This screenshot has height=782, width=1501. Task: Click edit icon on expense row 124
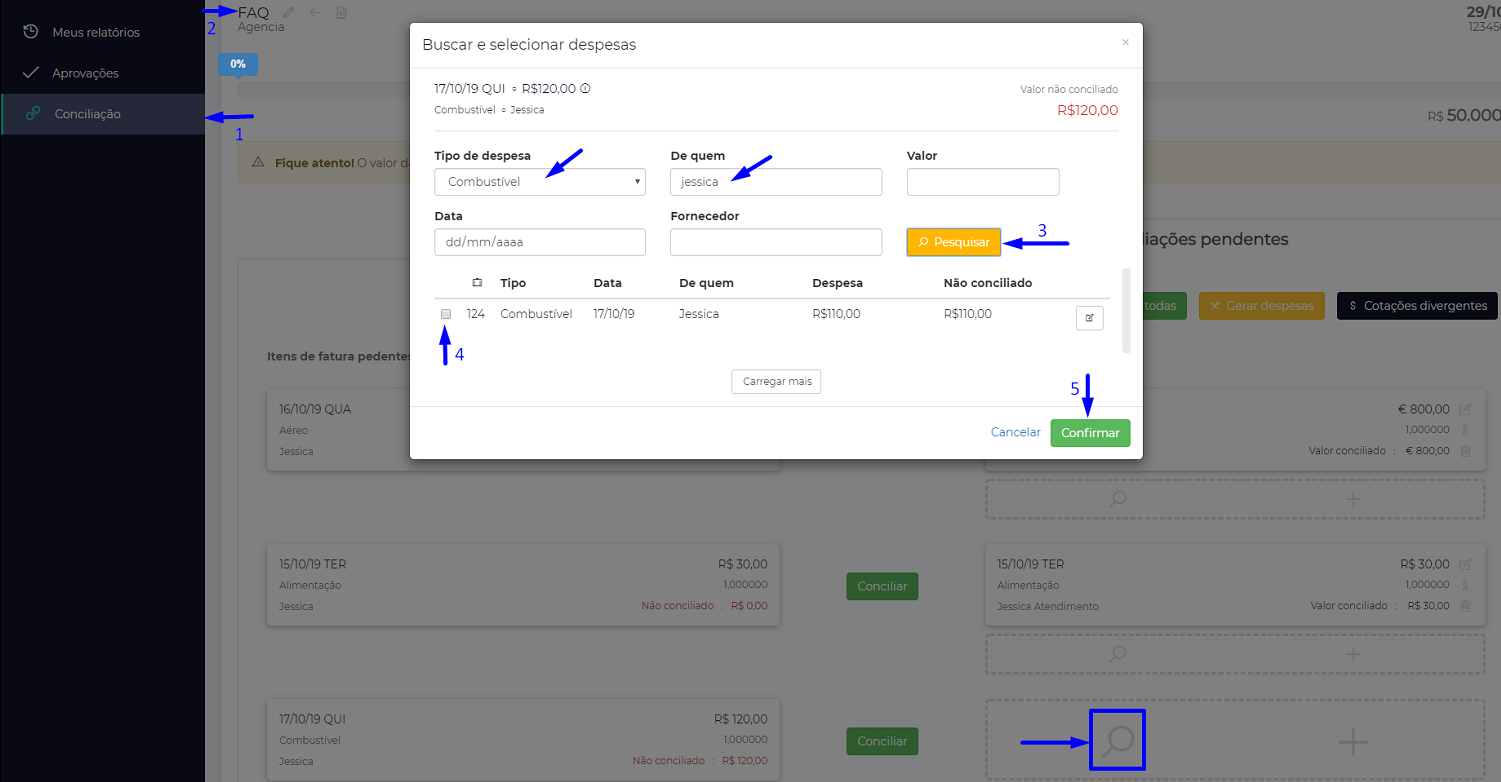pos(1089,318)
